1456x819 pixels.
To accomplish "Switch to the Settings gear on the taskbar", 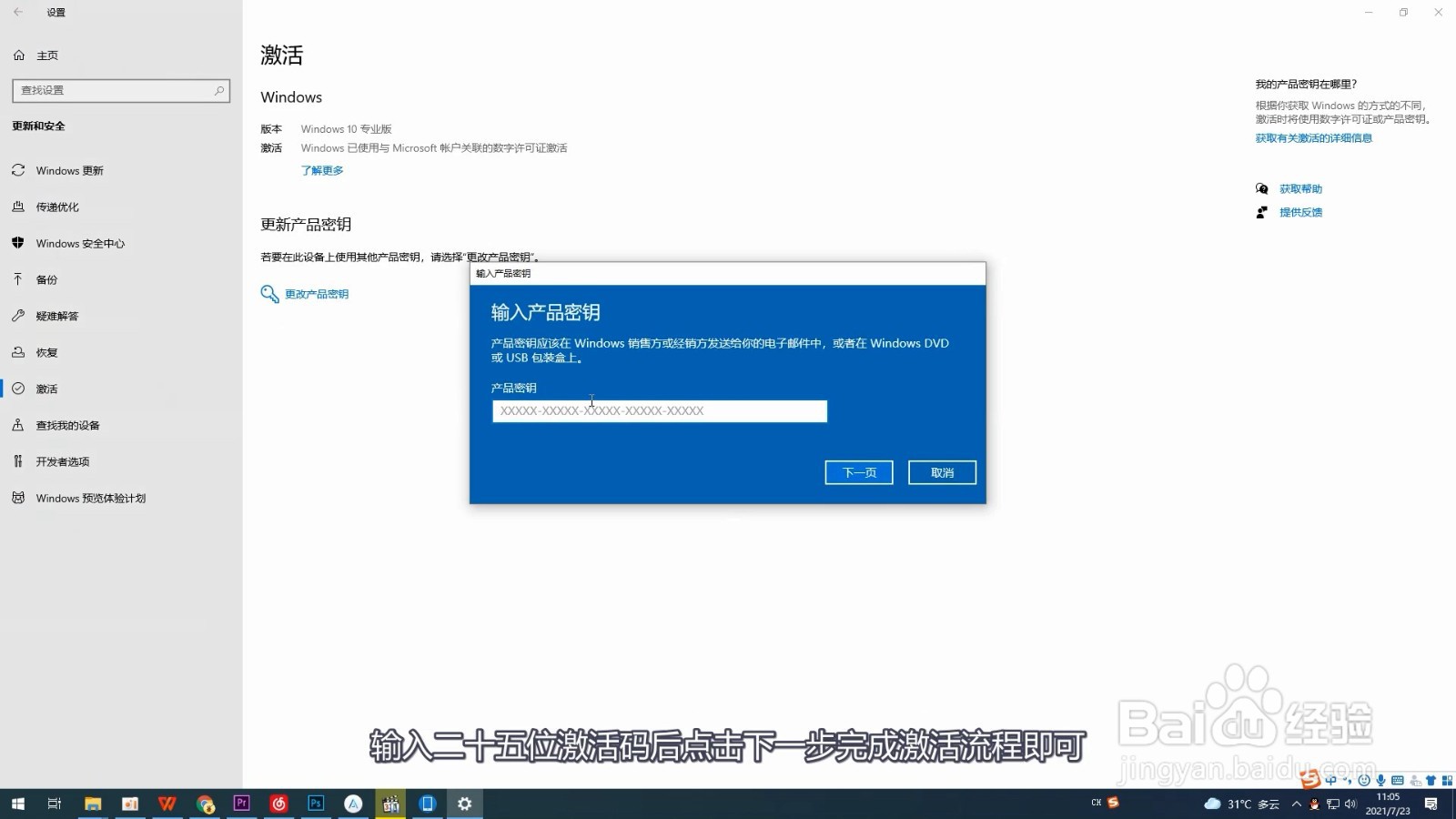I will [x=465, y=804].
